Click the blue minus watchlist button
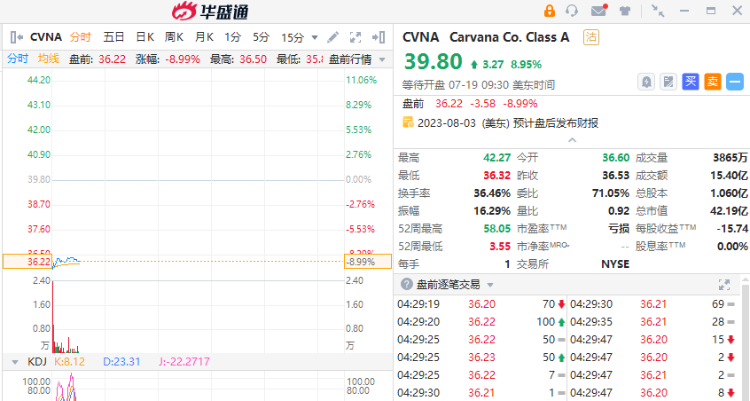The width and height of the screenshot is (750, 401). (x=735, y=82)
